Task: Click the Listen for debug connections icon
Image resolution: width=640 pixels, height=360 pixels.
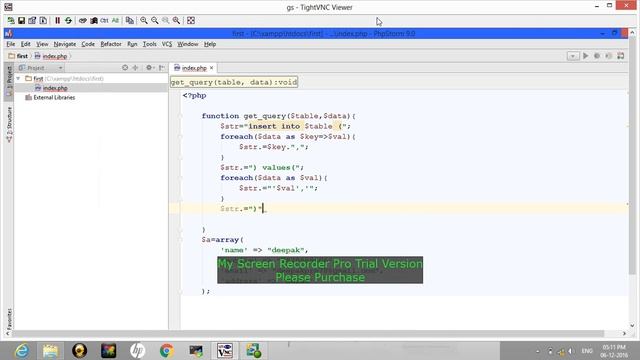Action: (x=609, y=56)
